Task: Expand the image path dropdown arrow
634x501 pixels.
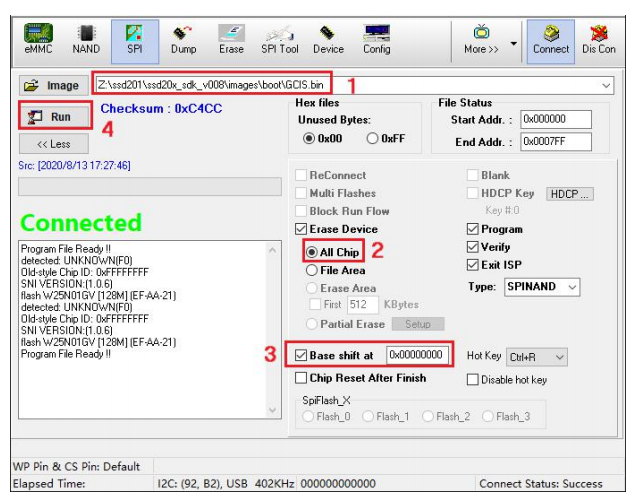Action: click(x=606, y=85)
